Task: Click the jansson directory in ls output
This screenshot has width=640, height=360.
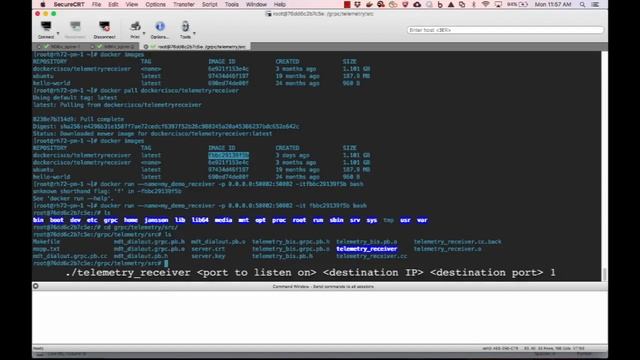Action: (156, 220)
